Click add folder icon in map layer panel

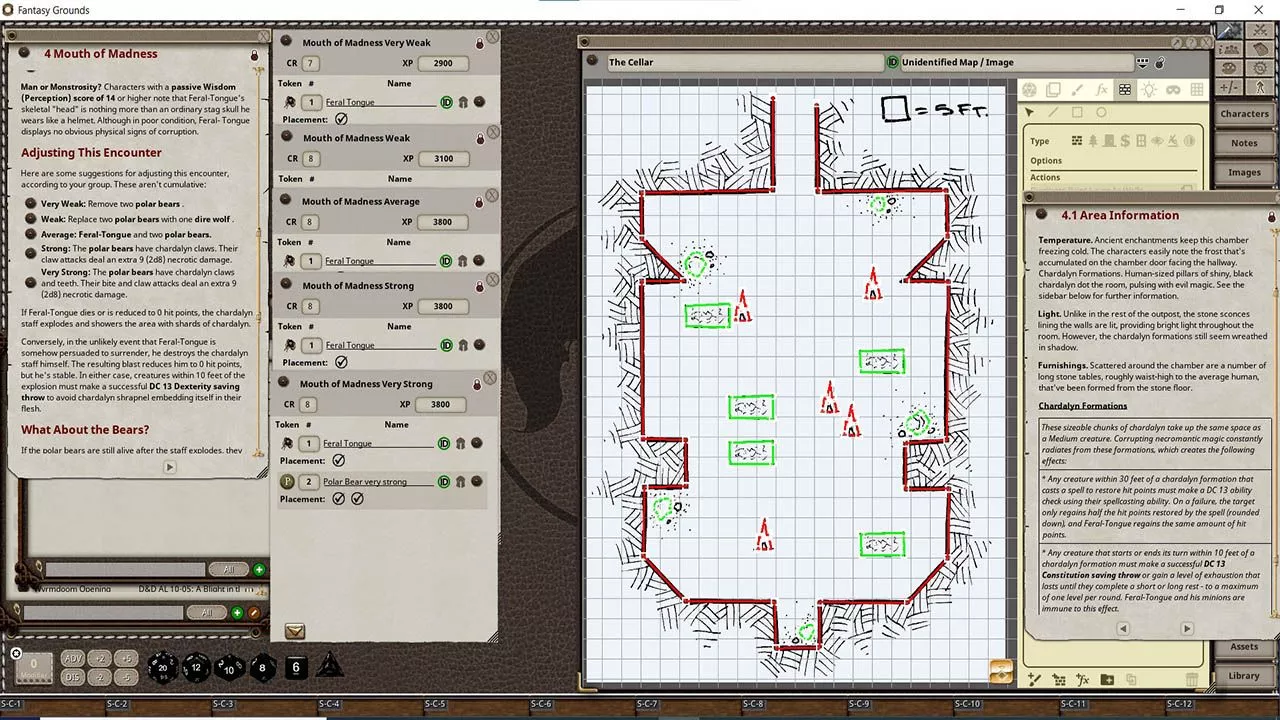point(1107,680)
